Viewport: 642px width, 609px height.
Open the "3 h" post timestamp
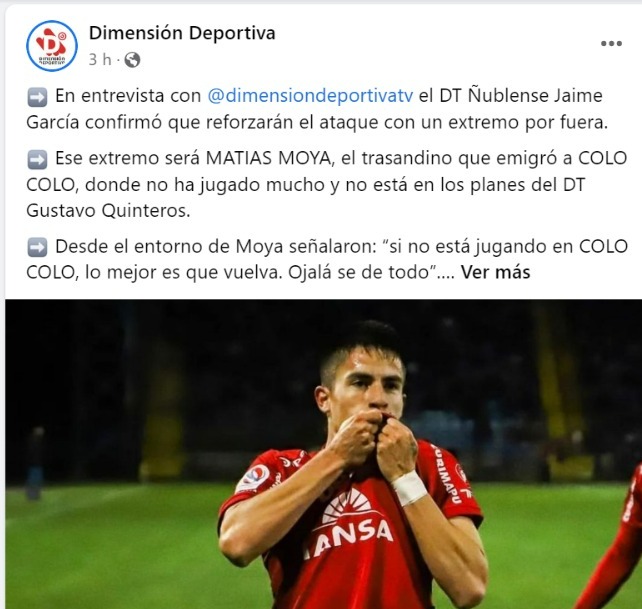(100, 59)
